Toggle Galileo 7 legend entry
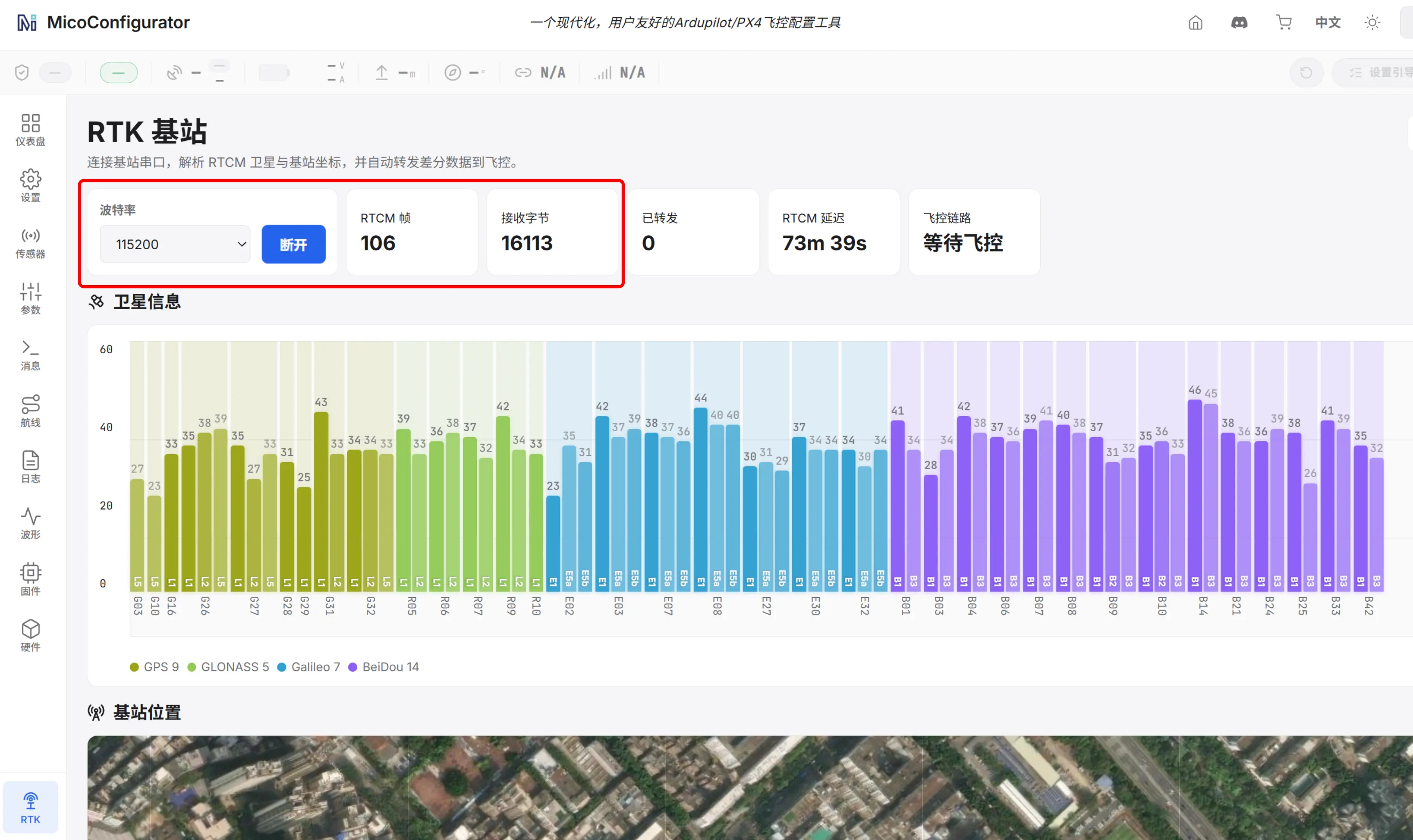1413x840 pixels. click(x=308, y=667)
